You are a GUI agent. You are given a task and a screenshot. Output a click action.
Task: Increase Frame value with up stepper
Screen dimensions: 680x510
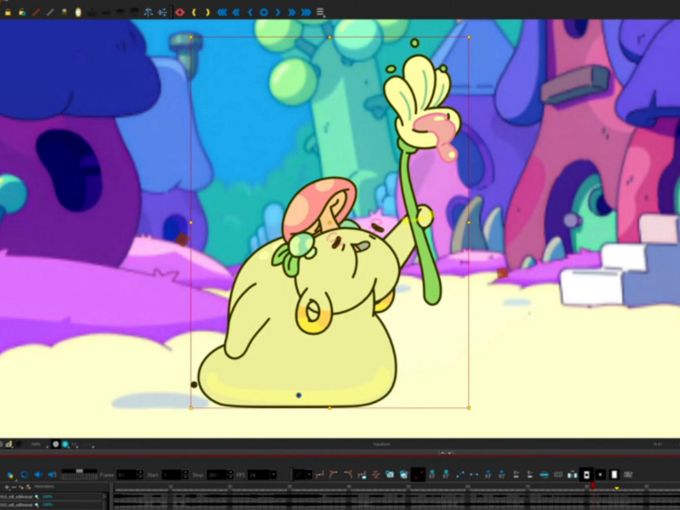140,473
